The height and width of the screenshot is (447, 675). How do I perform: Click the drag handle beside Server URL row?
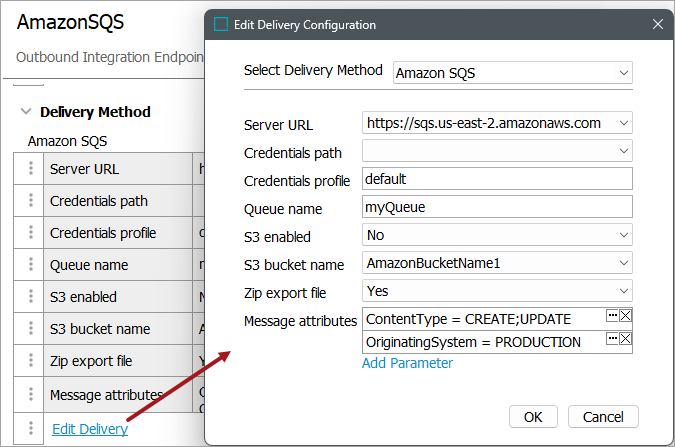point(31,169)
